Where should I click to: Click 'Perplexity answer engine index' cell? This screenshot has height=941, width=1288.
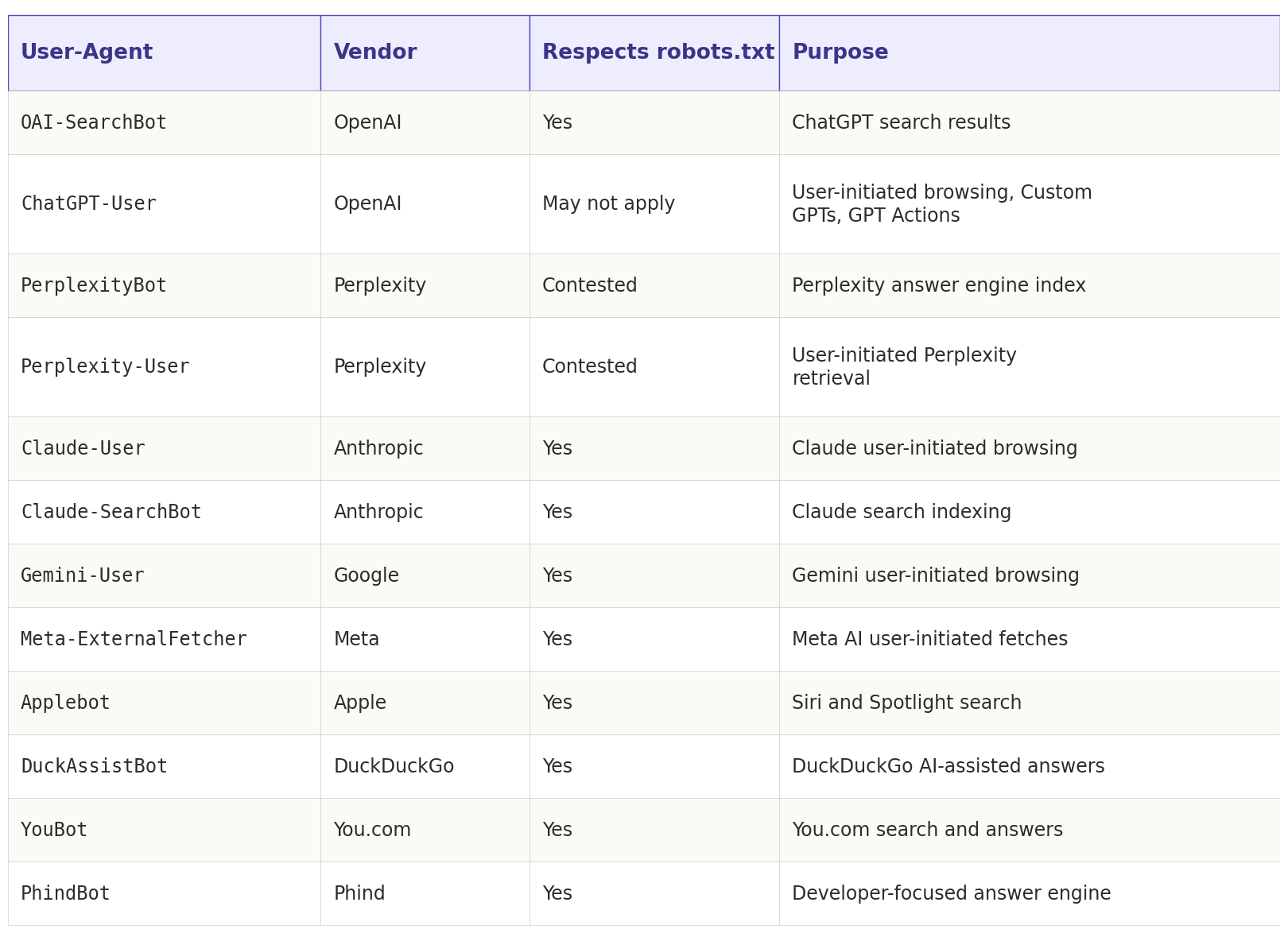point(1030,285)
